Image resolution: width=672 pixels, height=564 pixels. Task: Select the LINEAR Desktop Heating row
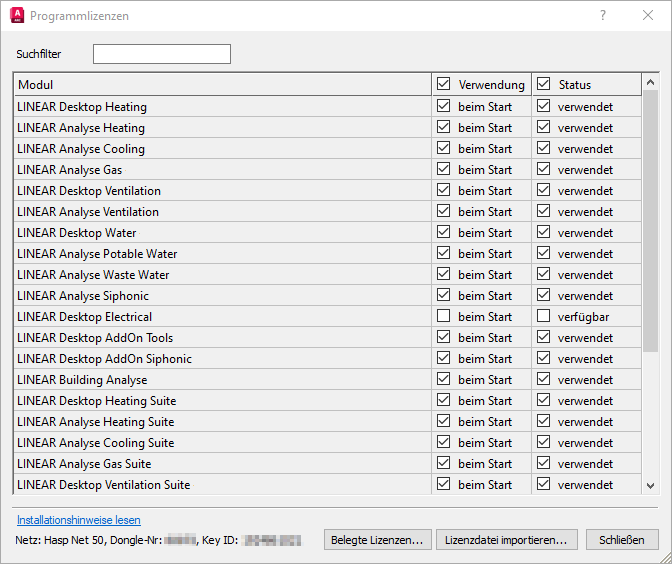pos(328,106)
